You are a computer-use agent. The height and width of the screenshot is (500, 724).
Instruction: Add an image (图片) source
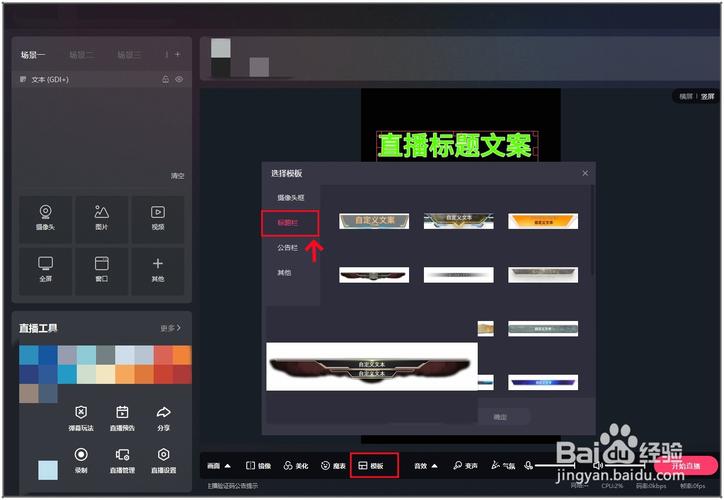pyautogui.click(x=101, y=218)
